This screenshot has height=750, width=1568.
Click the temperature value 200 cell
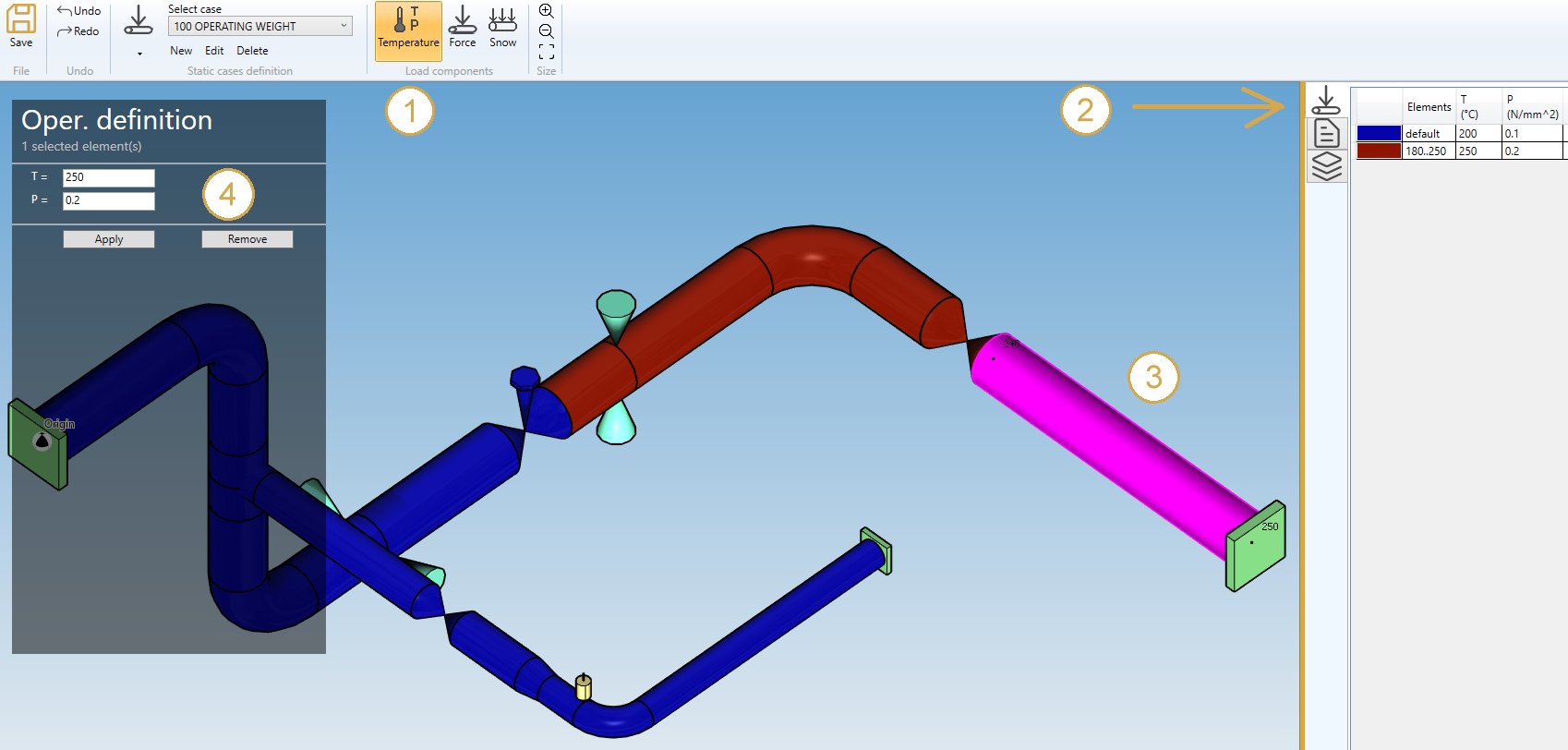pos(1478,133)
